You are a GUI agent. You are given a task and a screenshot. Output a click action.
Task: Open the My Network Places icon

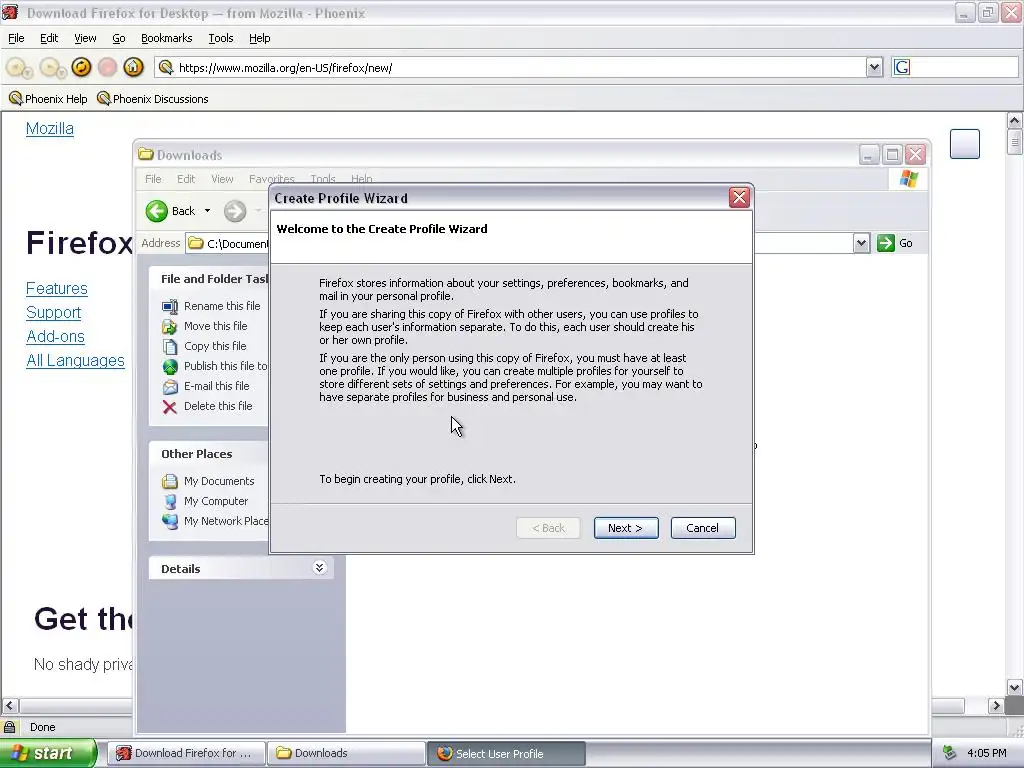click(x=170, y=521)
